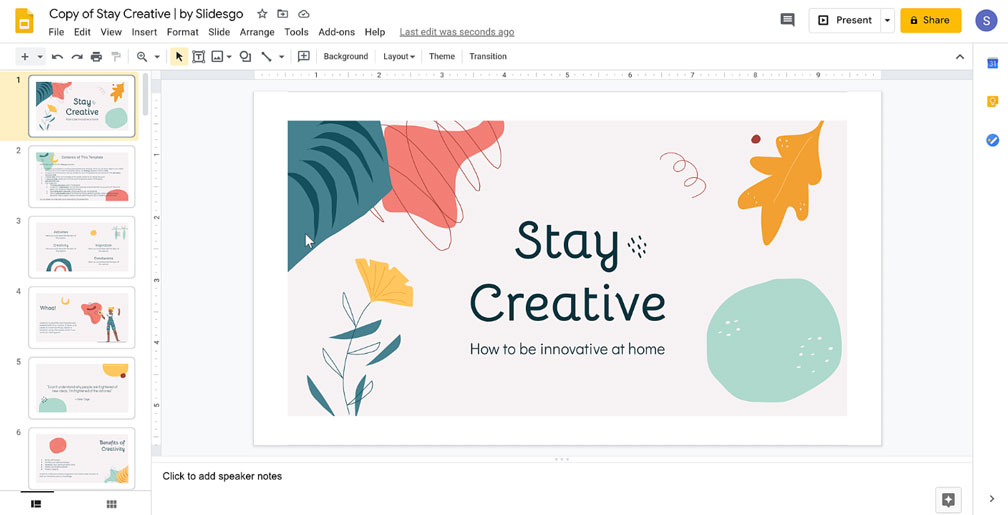
Task: Select the Text box tool
Action: tap(198, 57)
